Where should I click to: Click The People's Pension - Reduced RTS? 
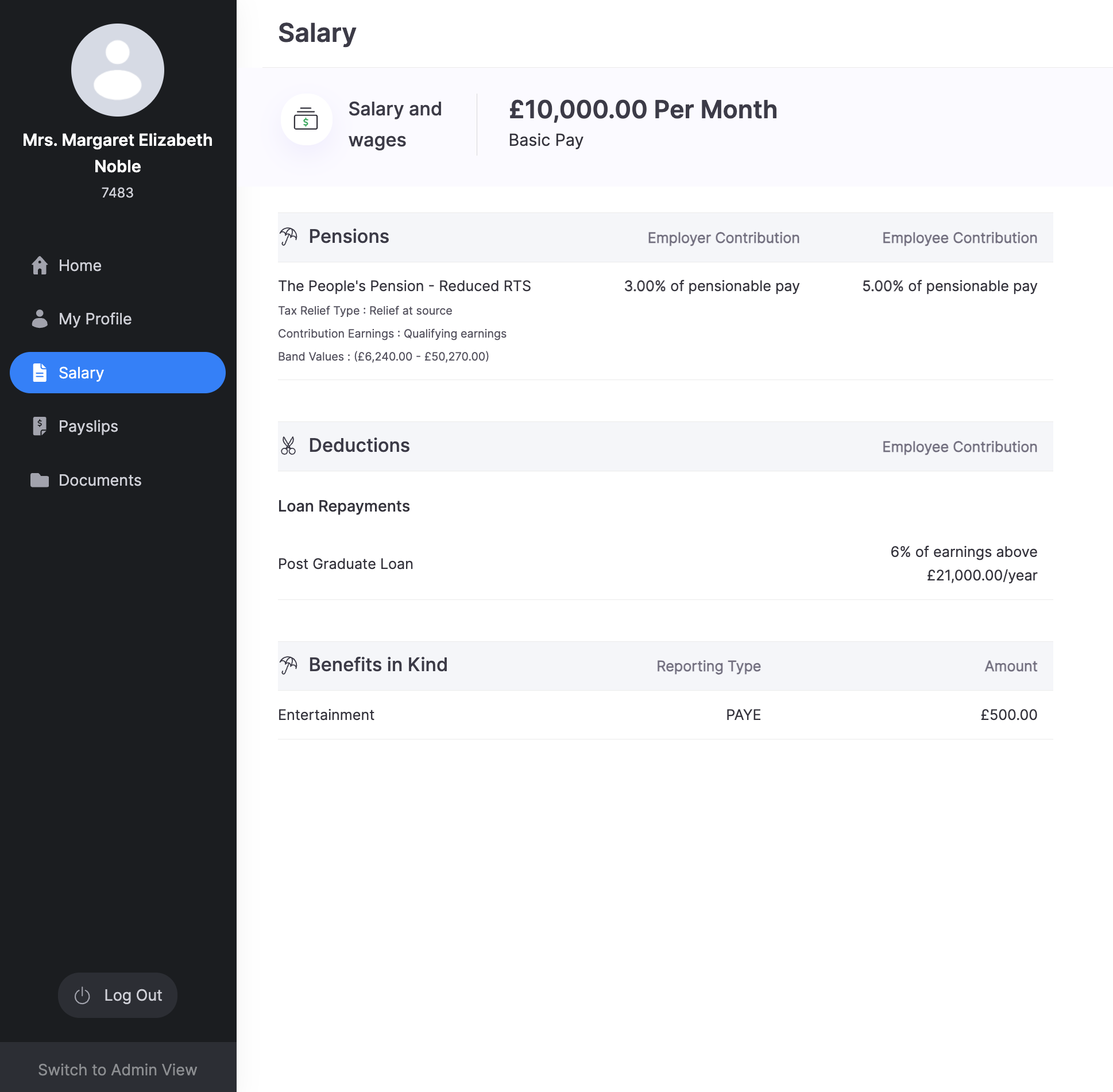point(405,286)
